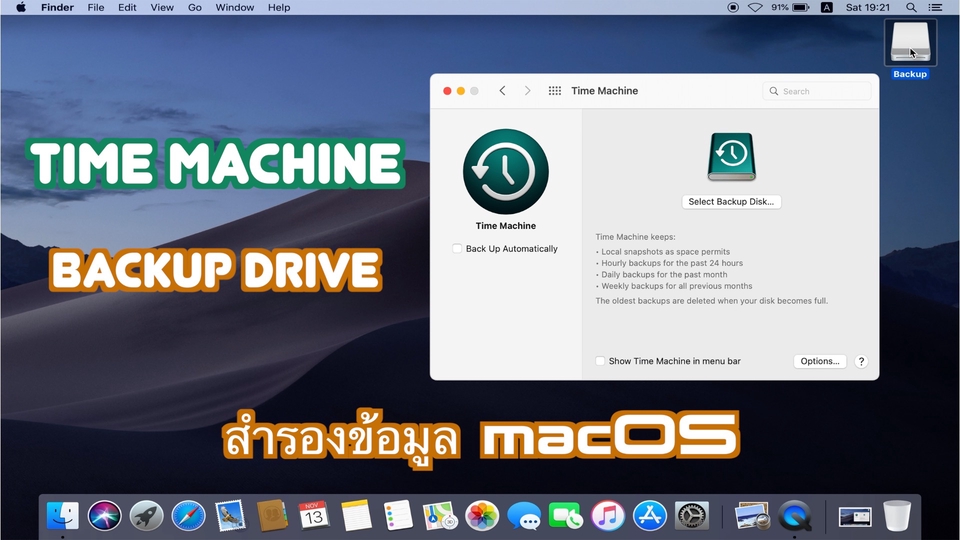Click the help question mark button
This screenshot has height=540, width=960.
(861, 361)
